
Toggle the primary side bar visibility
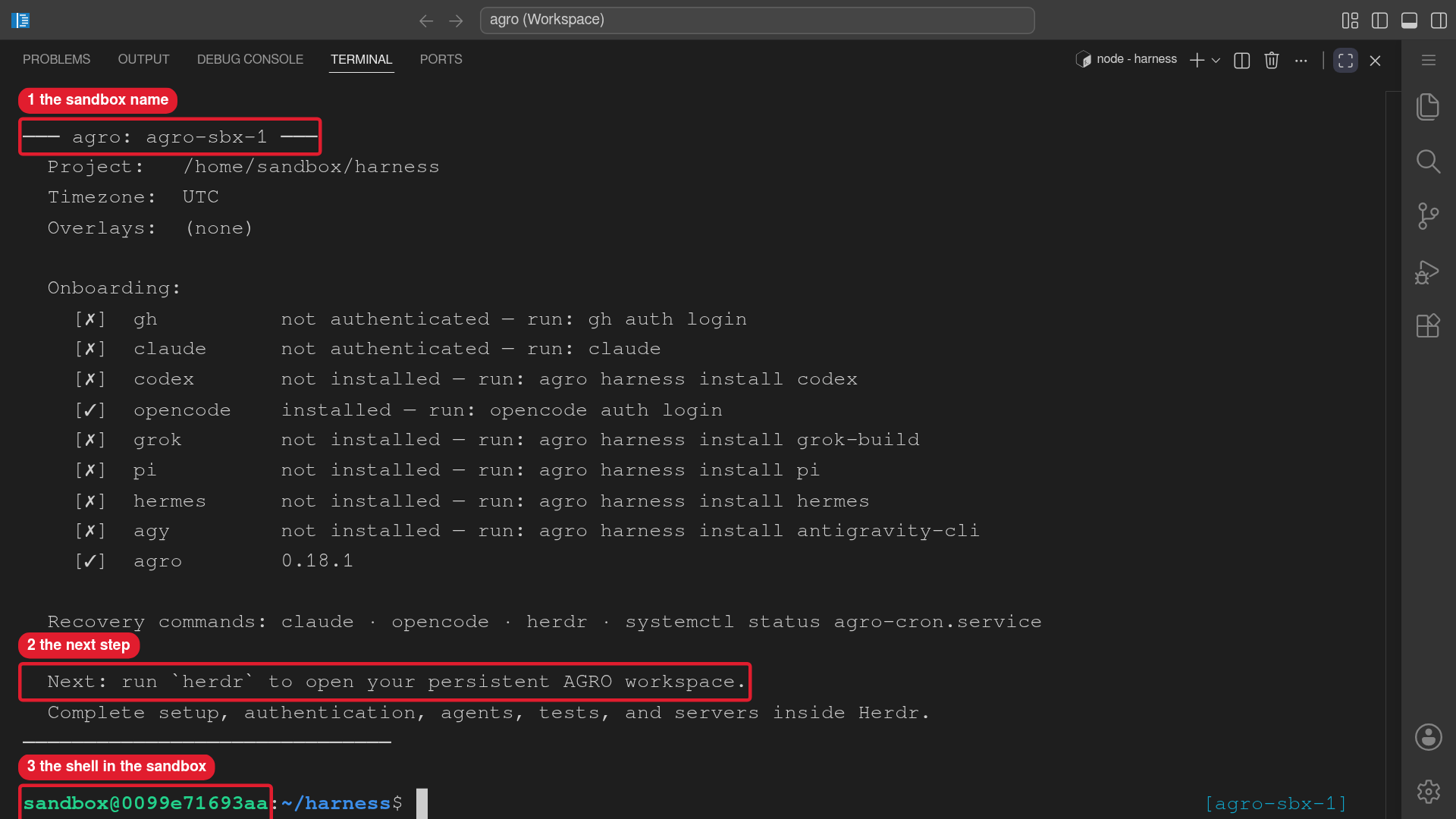(x=1380, y=20)
